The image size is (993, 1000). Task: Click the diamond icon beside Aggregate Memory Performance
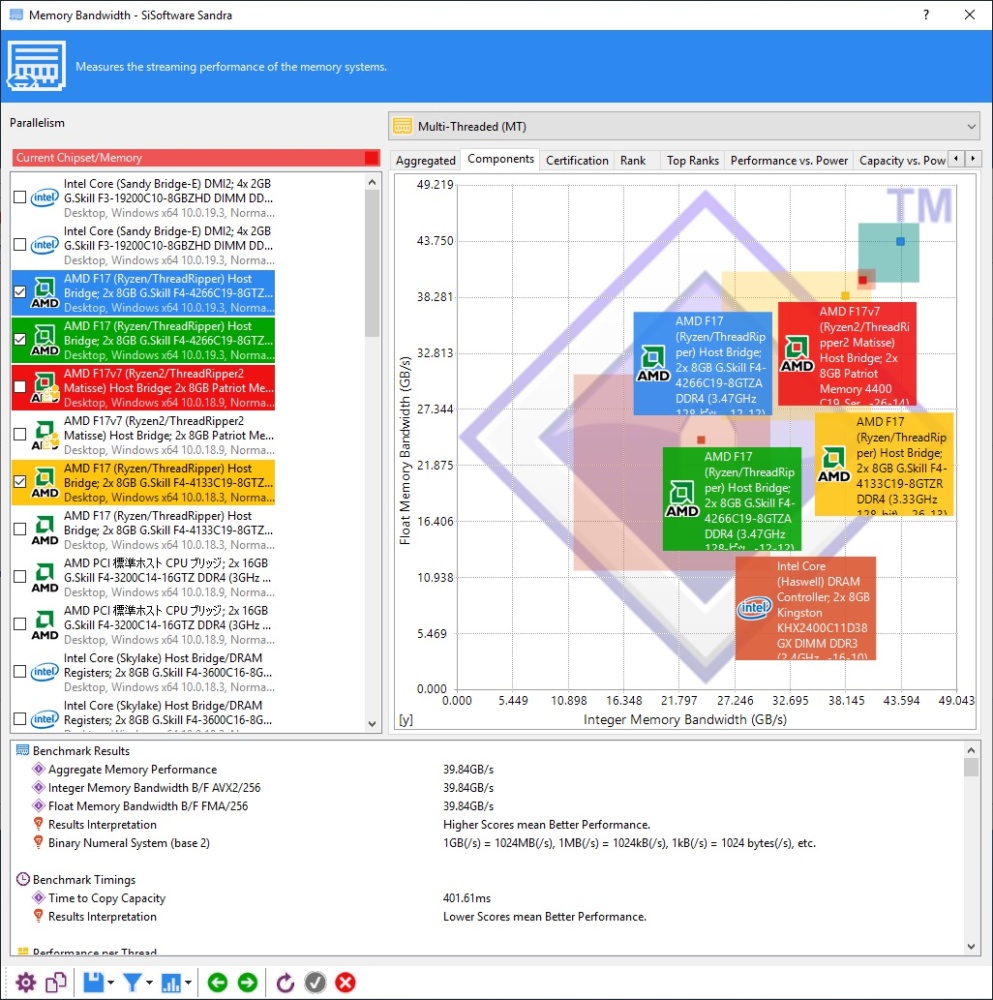point(38,769)
